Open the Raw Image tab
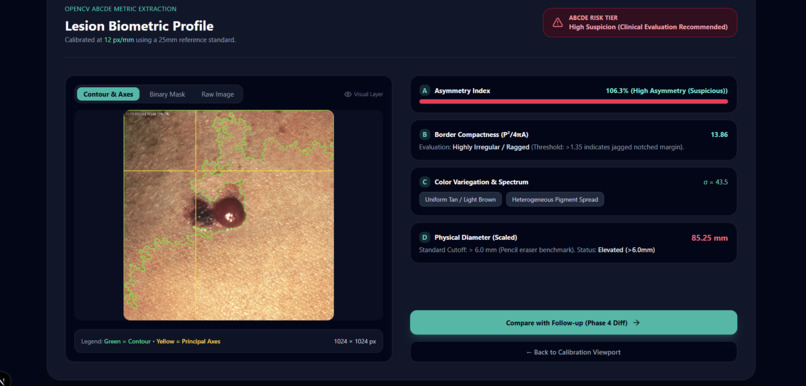Viewport: 806px width, 386px height. (x=217, y=94)
